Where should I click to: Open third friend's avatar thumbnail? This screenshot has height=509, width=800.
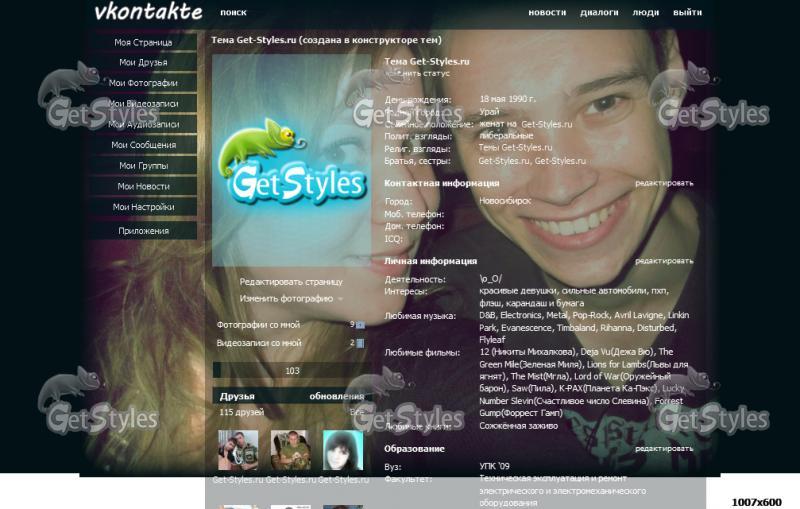coord(342,450)
